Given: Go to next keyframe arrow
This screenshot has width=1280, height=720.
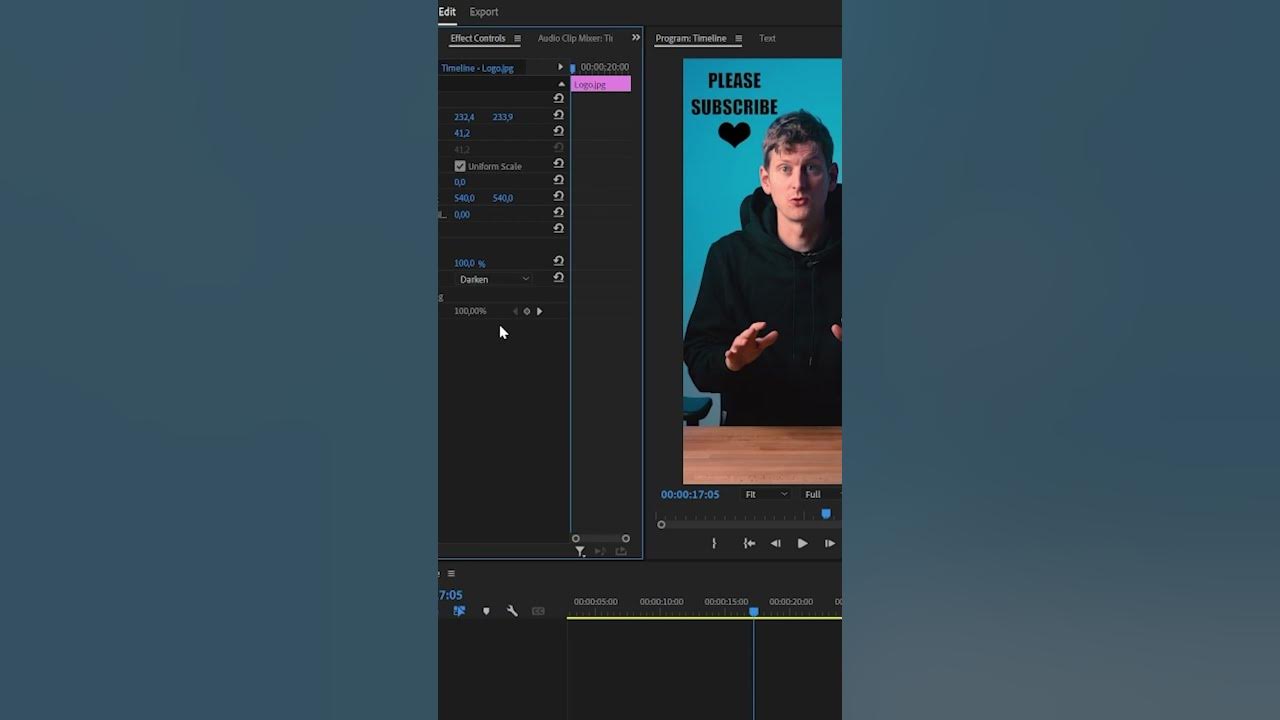Looking at the screenshot, I should pyautogui.click(x=539, y=311).
